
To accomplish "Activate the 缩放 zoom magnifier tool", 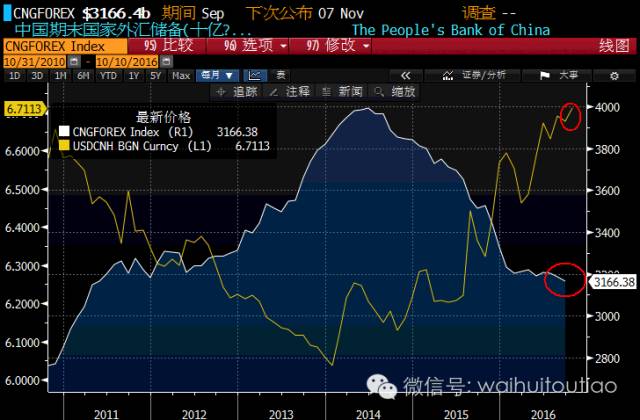I will click(395, 92).
